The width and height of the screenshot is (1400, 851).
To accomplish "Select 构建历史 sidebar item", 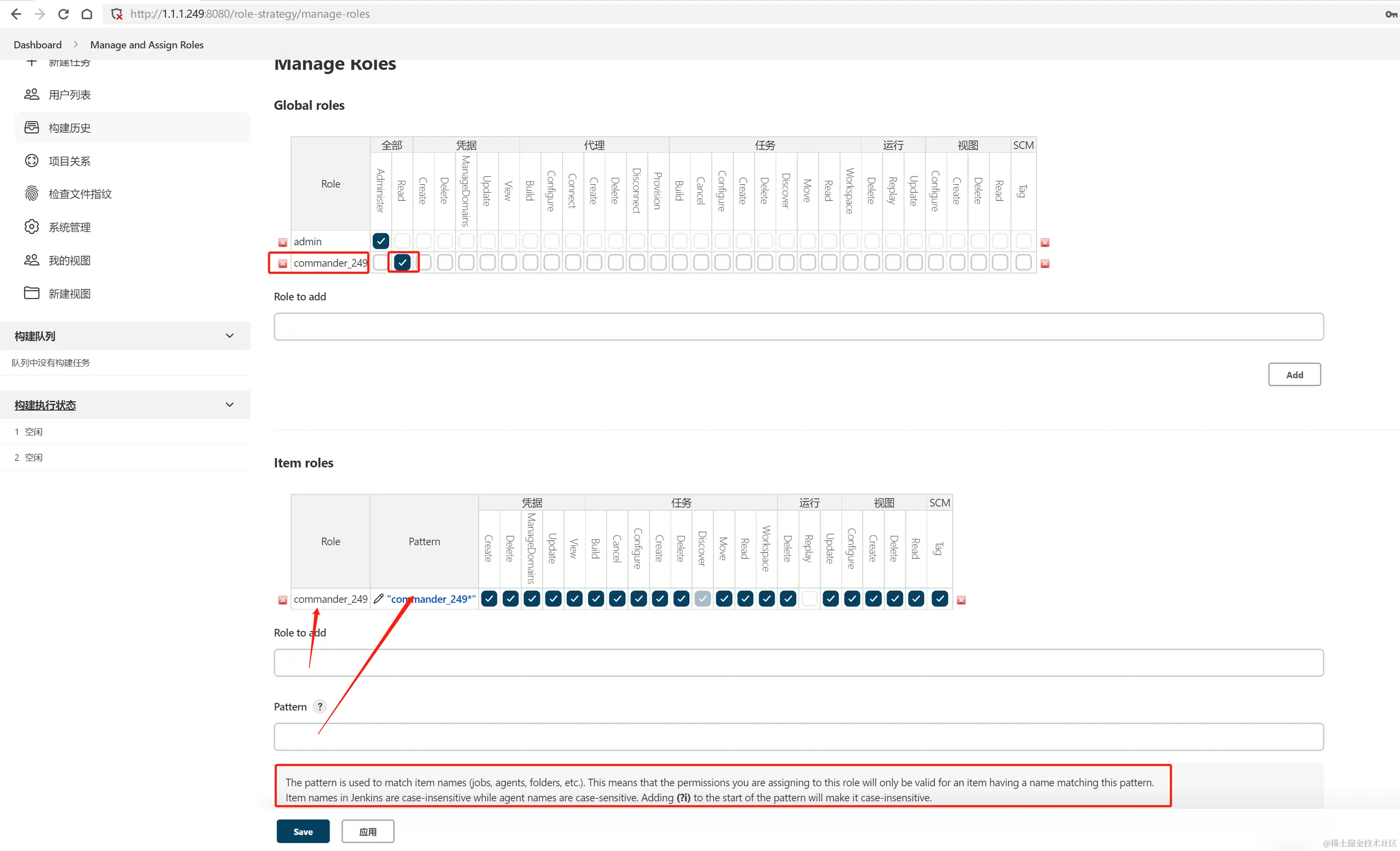I will point(69,128).
